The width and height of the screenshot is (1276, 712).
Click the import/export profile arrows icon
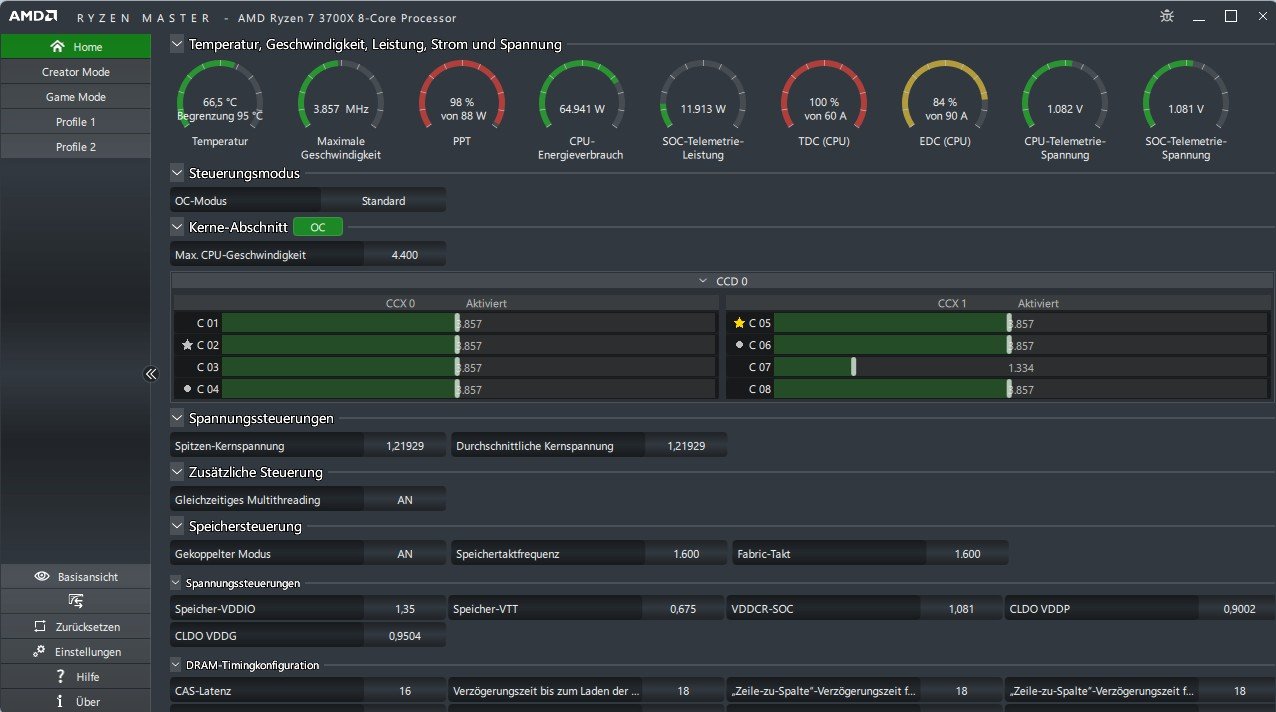[76, 601]
